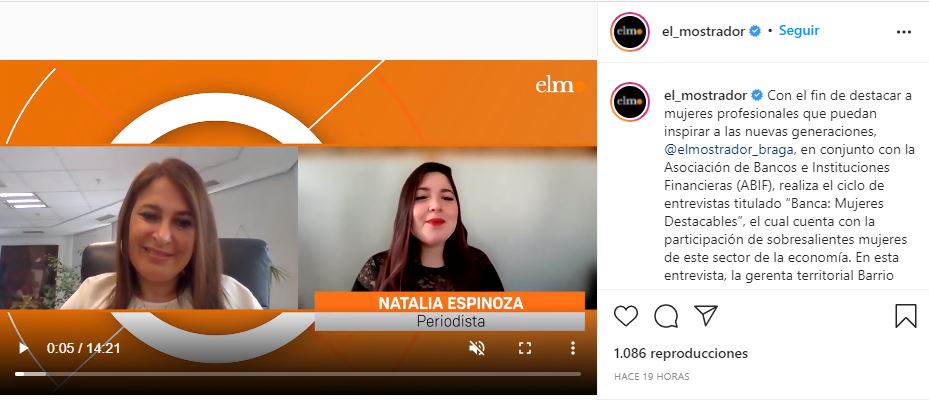929x400 pixels.
Task: View the 1.086 reproducciones count
Action: 681,354
